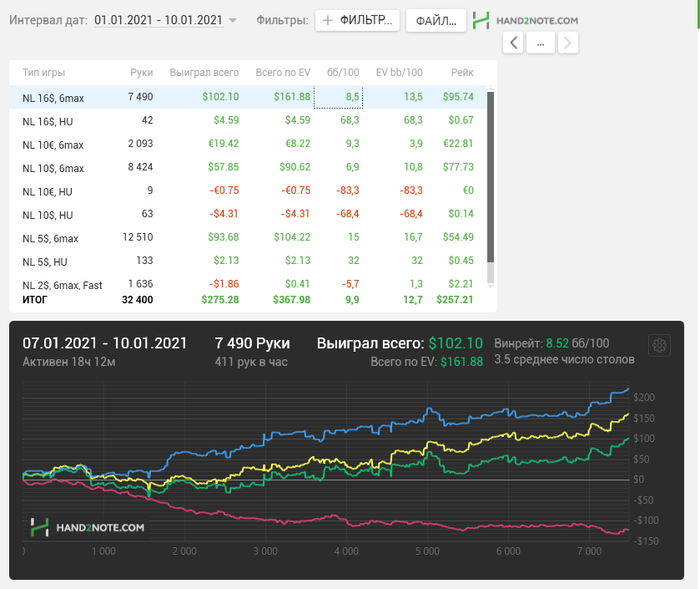Select the NL 16$, 6max row
Image resolution: width=700 pixels, height=589 pixels.
tap(247, 97)
